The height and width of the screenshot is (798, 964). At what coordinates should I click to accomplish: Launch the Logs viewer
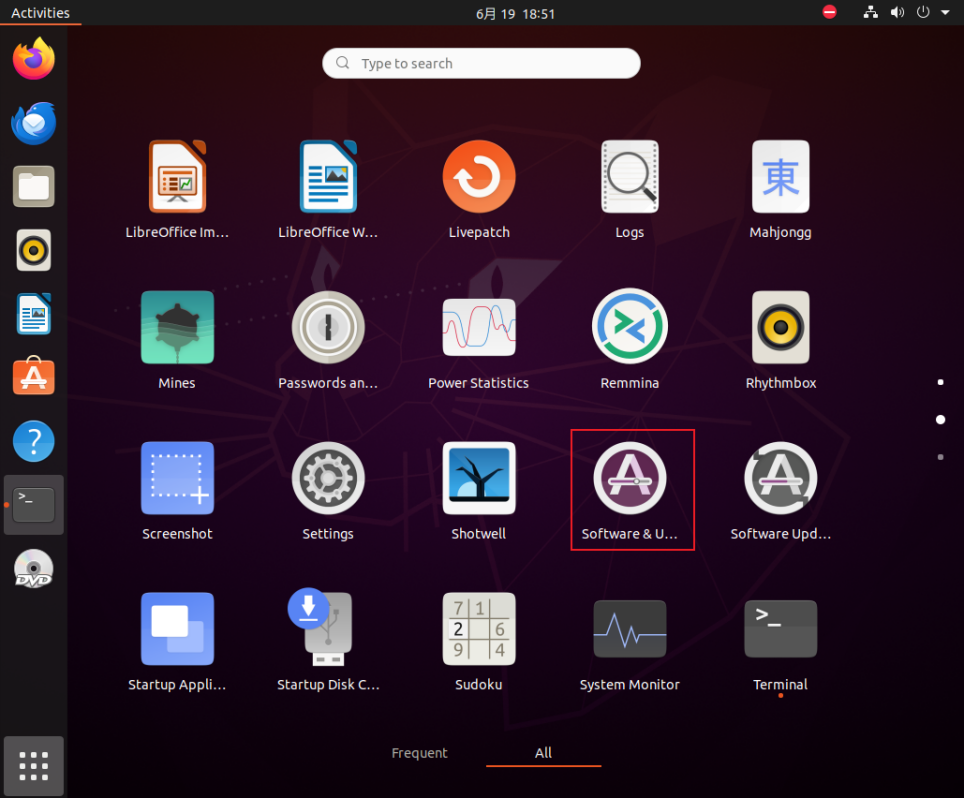coord(630,176)
